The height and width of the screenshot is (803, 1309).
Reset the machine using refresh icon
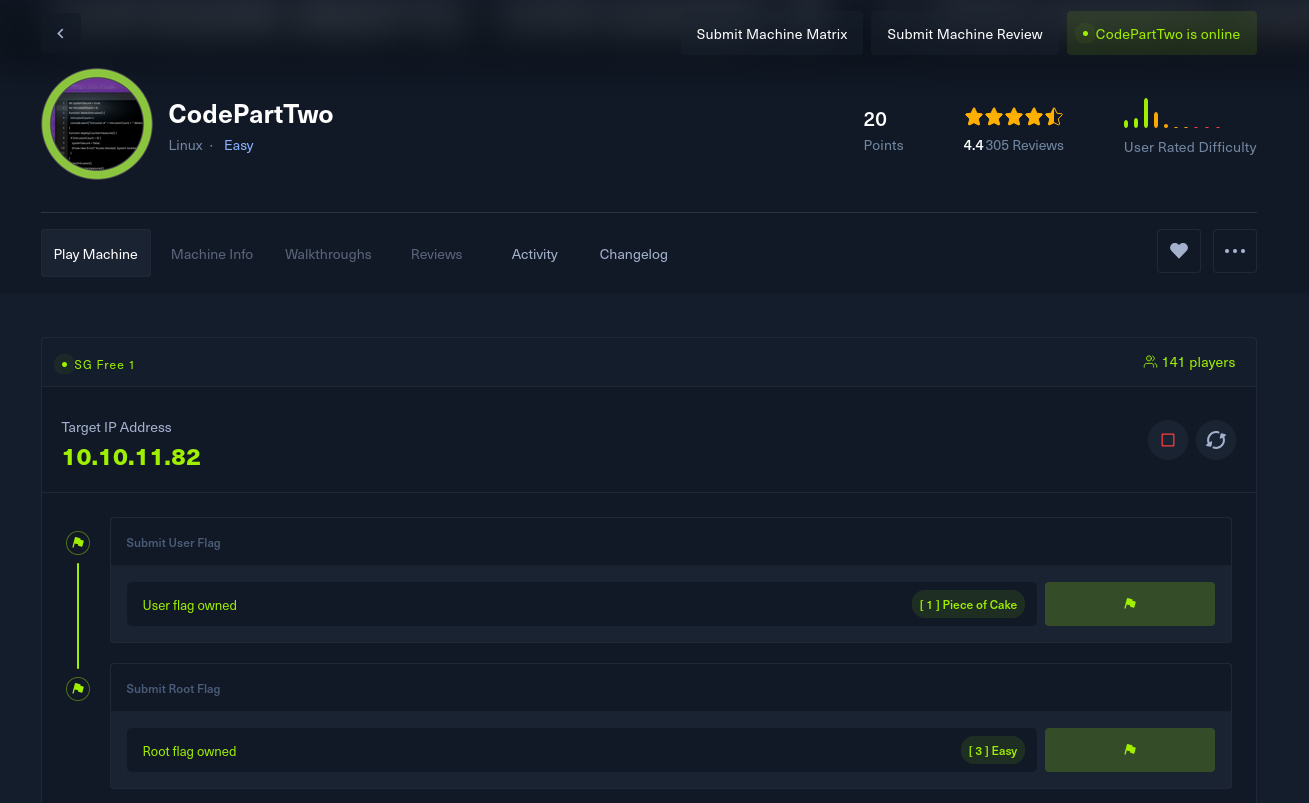point(1216,440)
